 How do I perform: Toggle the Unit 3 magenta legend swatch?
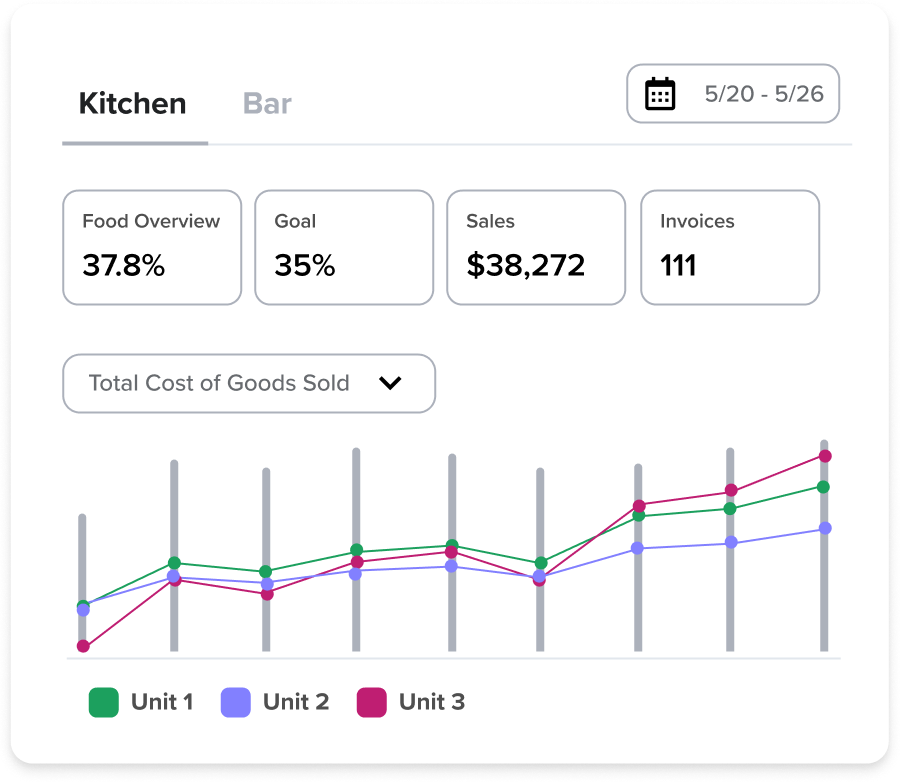(x=371, y=702)
